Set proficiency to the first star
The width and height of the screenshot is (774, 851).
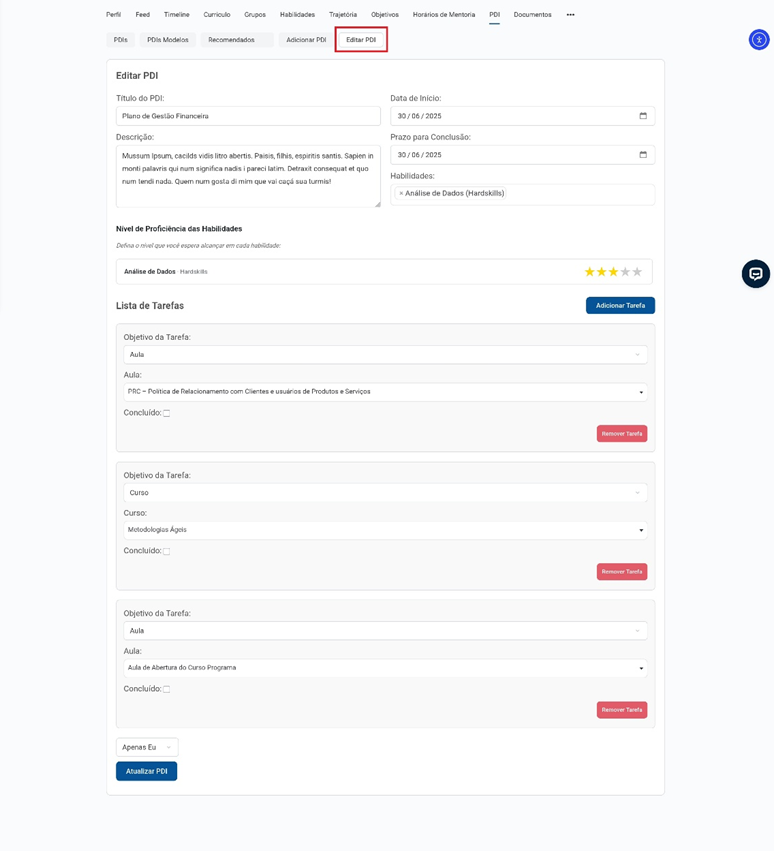point(590,272)
